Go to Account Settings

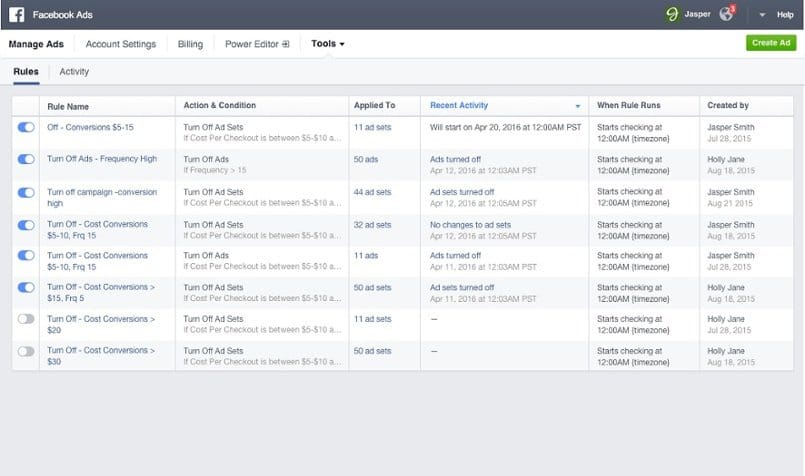pyautogui.click(x=120, y=44)
